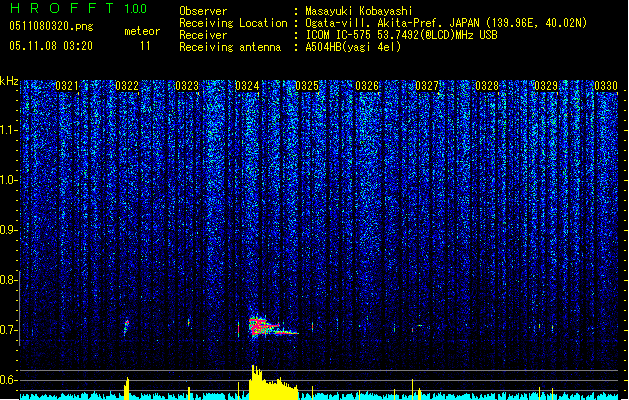The width and height of the screenshot is (629, 400).
Task: Click the 0327 time marker
Action: 427,87
